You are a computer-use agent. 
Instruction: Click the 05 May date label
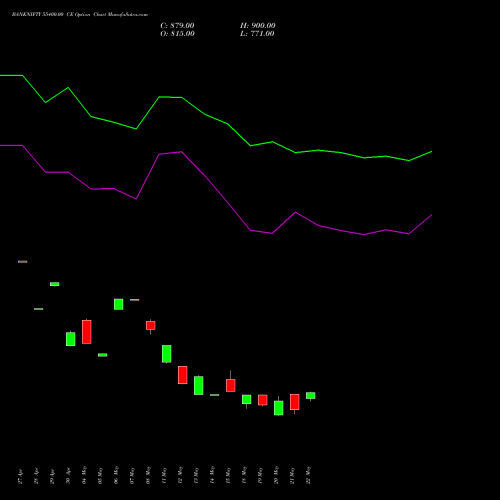[x=101, y=476]
